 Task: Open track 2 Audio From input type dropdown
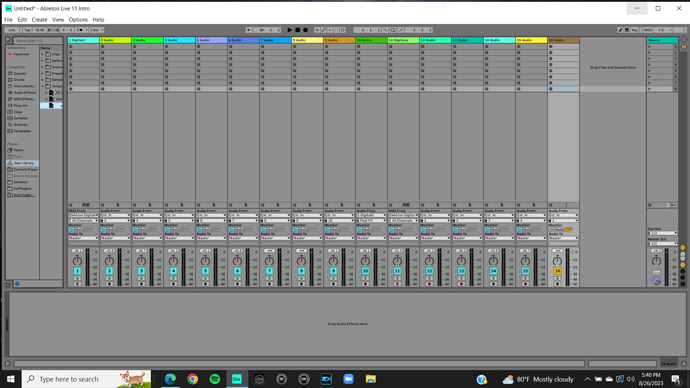click(x=115, y=215)
